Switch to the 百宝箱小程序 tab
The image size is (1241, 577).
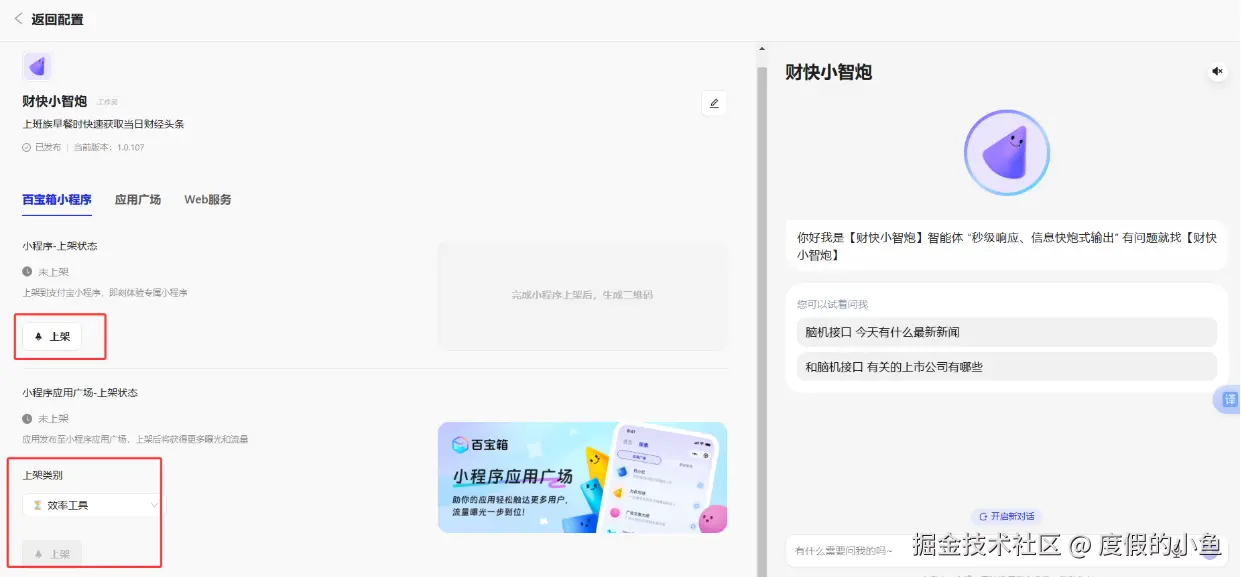coord(57,200)
